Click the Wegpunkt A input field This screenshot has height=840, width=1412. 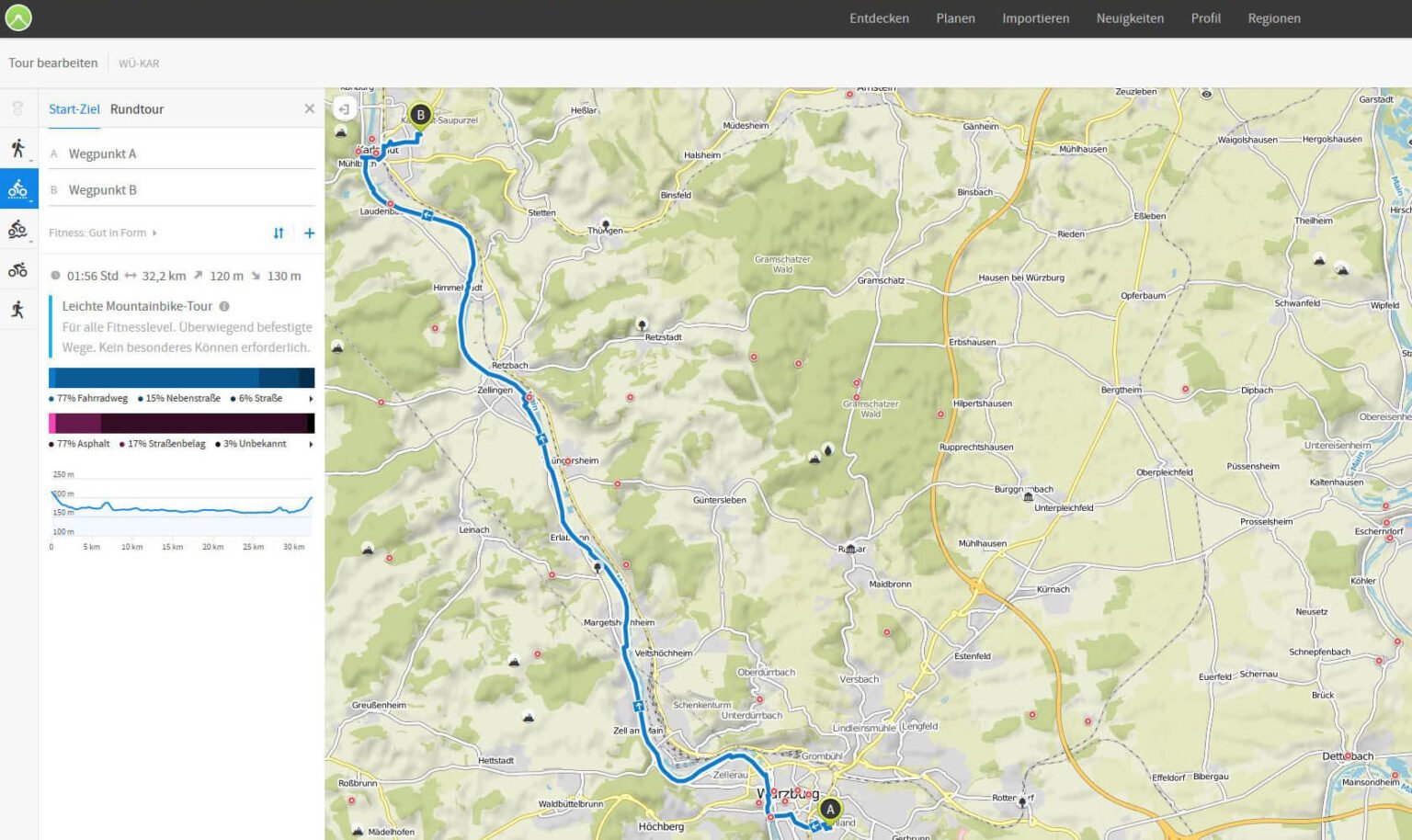click(188, 154)
